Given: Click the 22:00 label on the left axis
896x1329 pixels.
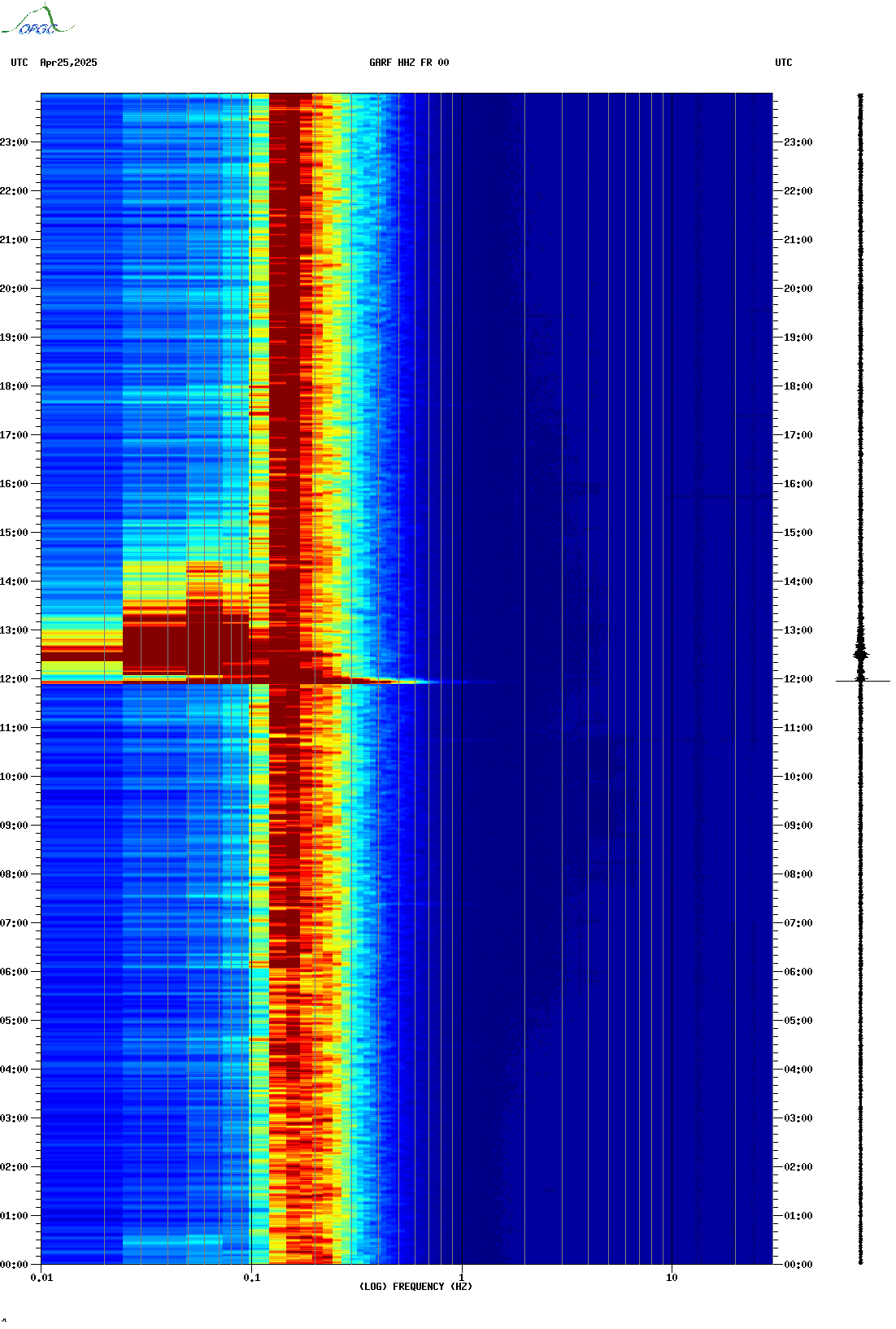Looking at the screenshot, I should point(14,191).
